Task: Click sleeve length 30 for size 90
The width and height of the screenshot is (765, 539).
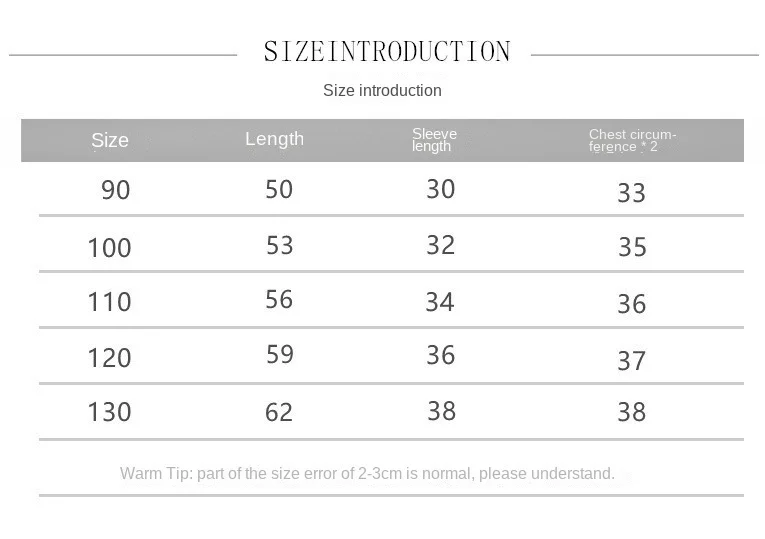Action: [440, 189]
